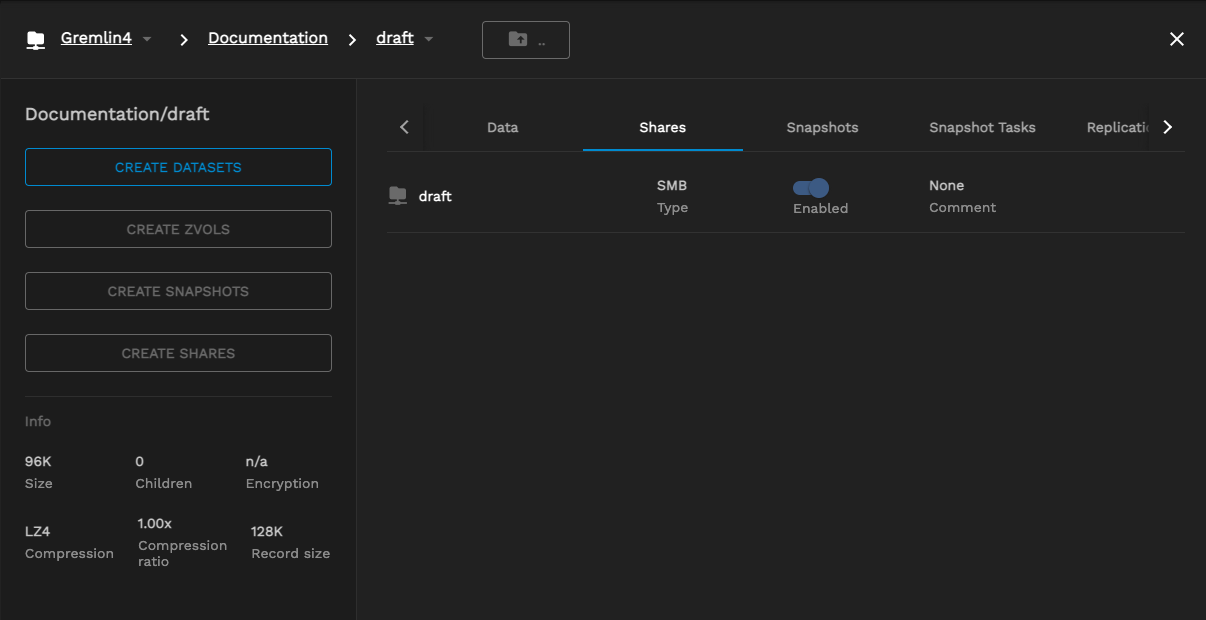Open the Snapshots tab
This screenshot has height=620, width=1206.
[822, 127]
